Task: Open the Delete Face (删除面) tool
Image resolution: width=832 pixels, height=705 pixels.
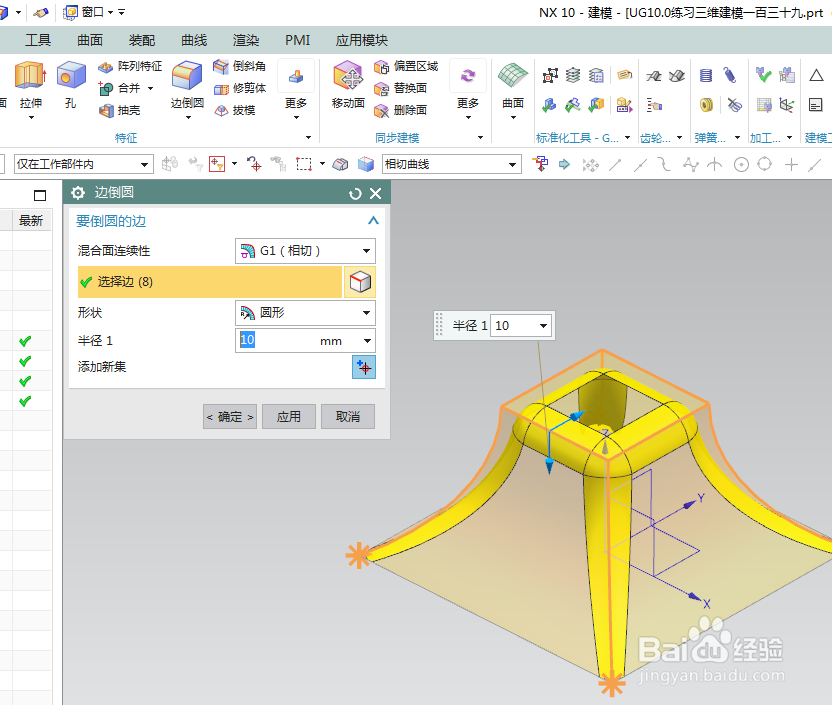Action: (399, 110)
